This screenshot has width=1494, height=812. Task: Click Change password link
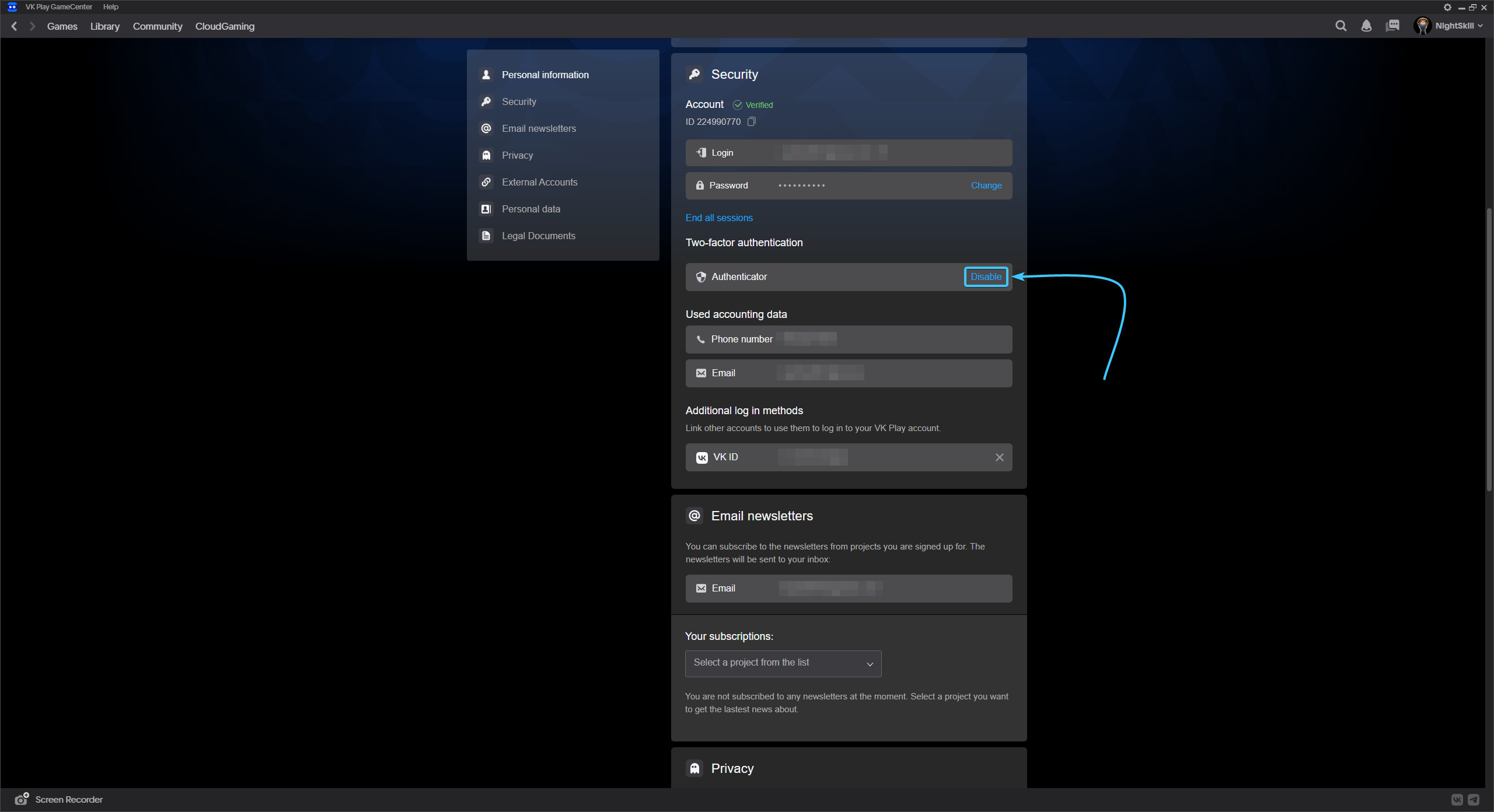click(x=986, y=185)
